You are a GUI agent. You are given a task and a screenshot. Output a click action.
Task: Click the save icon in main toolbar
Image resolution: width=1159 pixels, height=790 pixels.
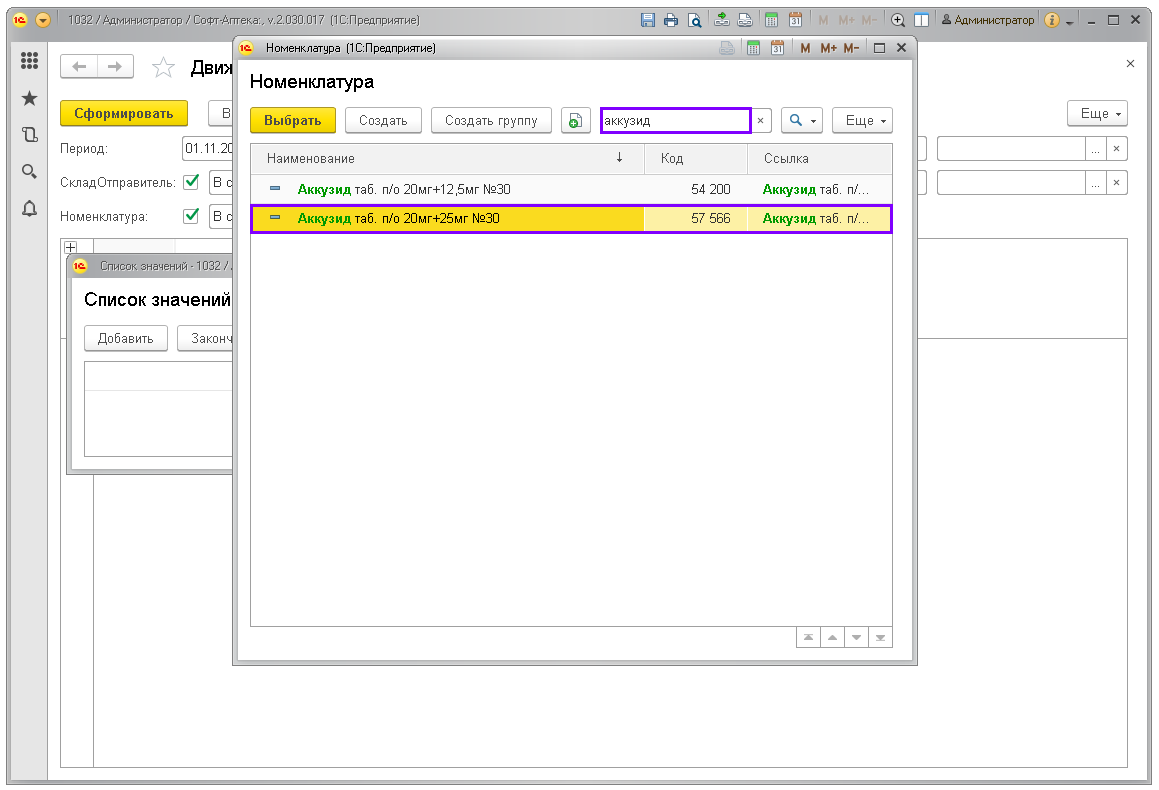click(x=647, y=20)
